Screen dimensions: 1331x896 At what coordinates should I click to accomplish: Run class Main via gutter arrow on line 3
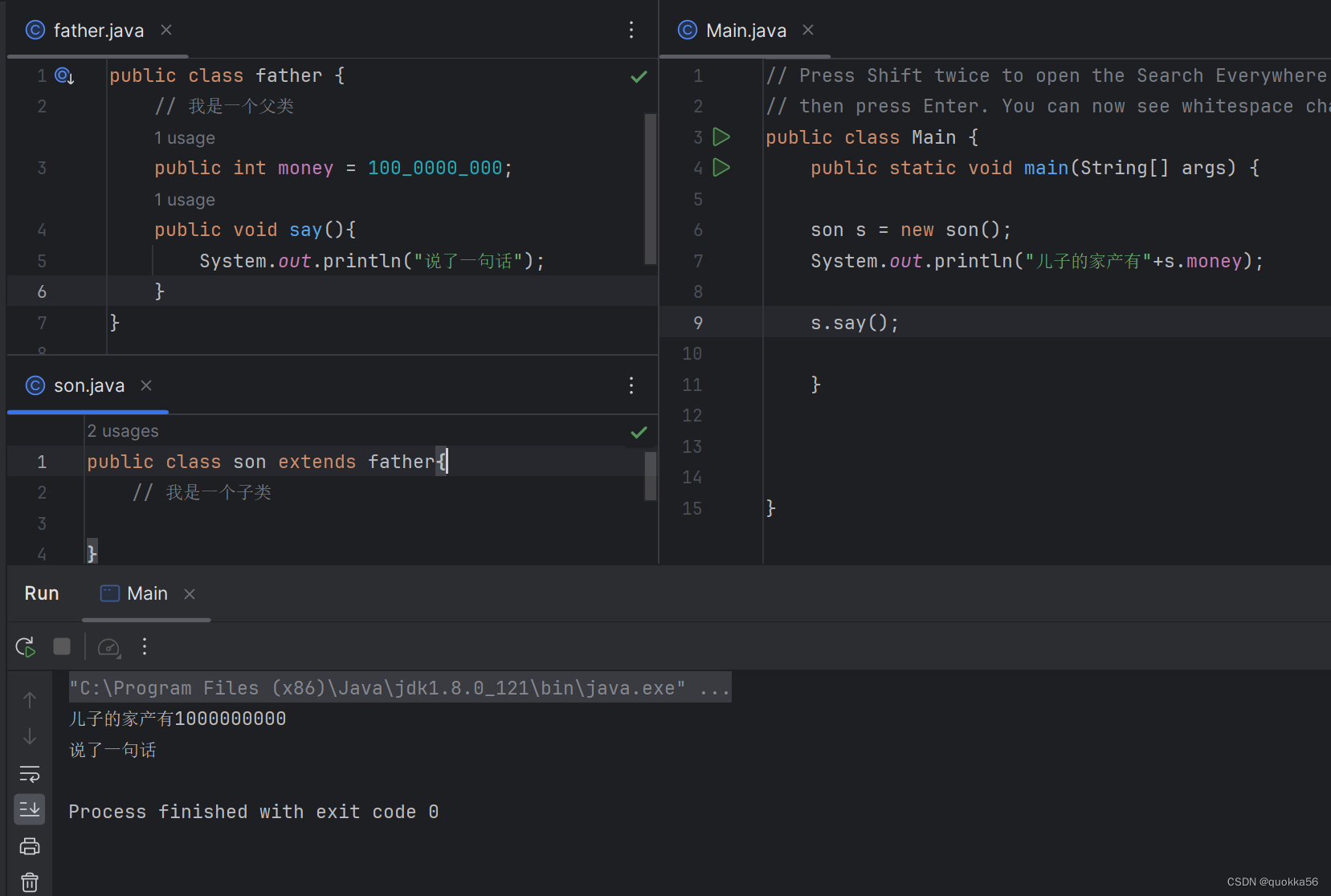pos(721,137)
